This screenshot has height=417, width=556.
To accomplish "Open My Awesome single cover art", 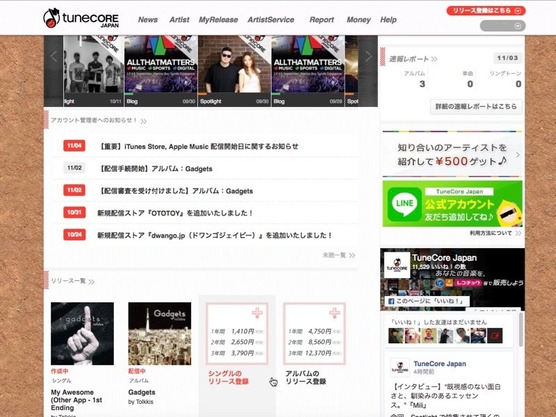I will point(82,333).
